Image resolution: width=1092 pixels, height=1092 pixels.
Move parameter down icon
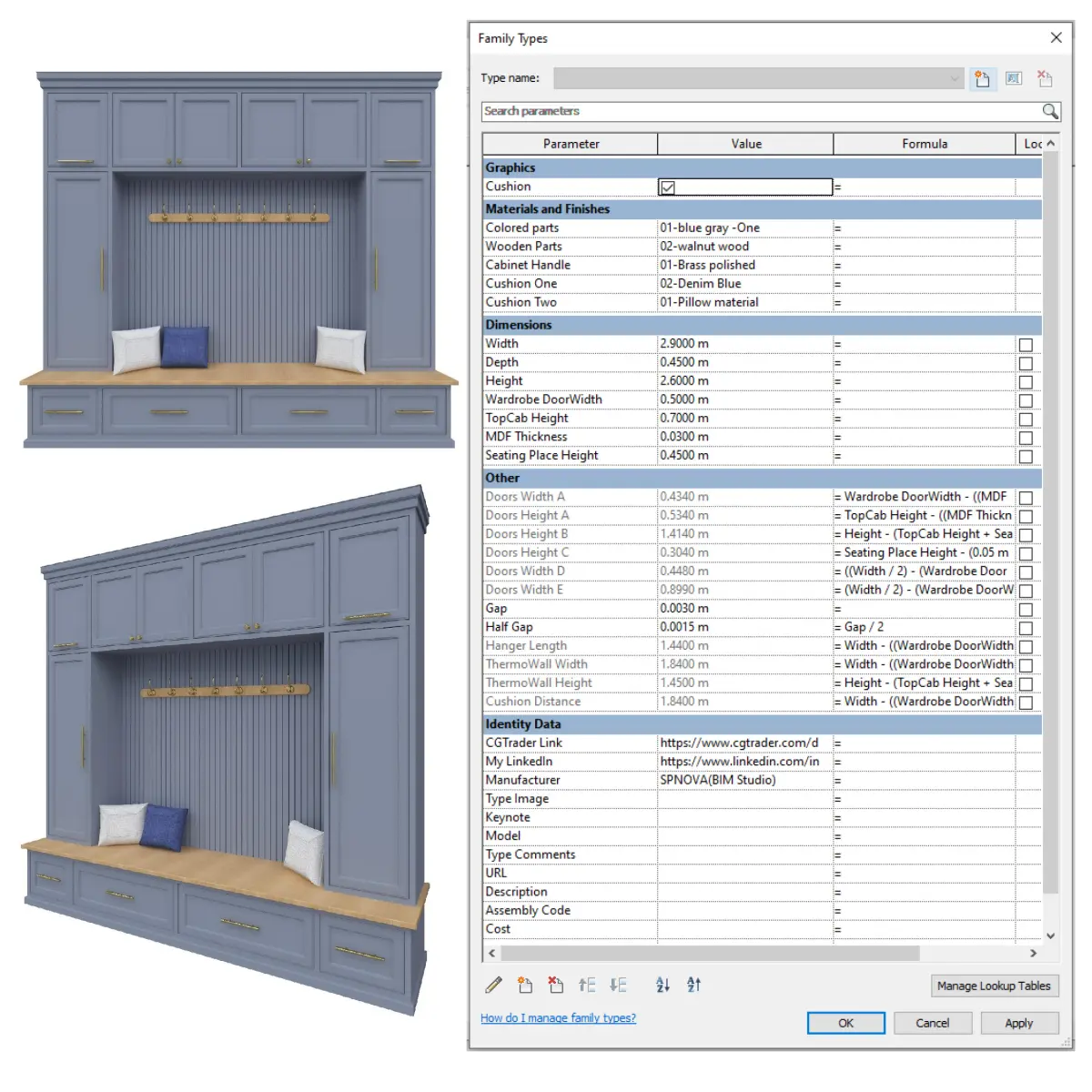(x=618, y=985)
